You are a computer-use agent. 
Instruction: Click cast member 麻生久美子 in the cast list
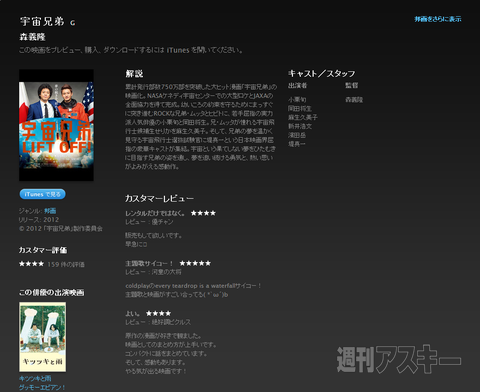tap(303, 117)
